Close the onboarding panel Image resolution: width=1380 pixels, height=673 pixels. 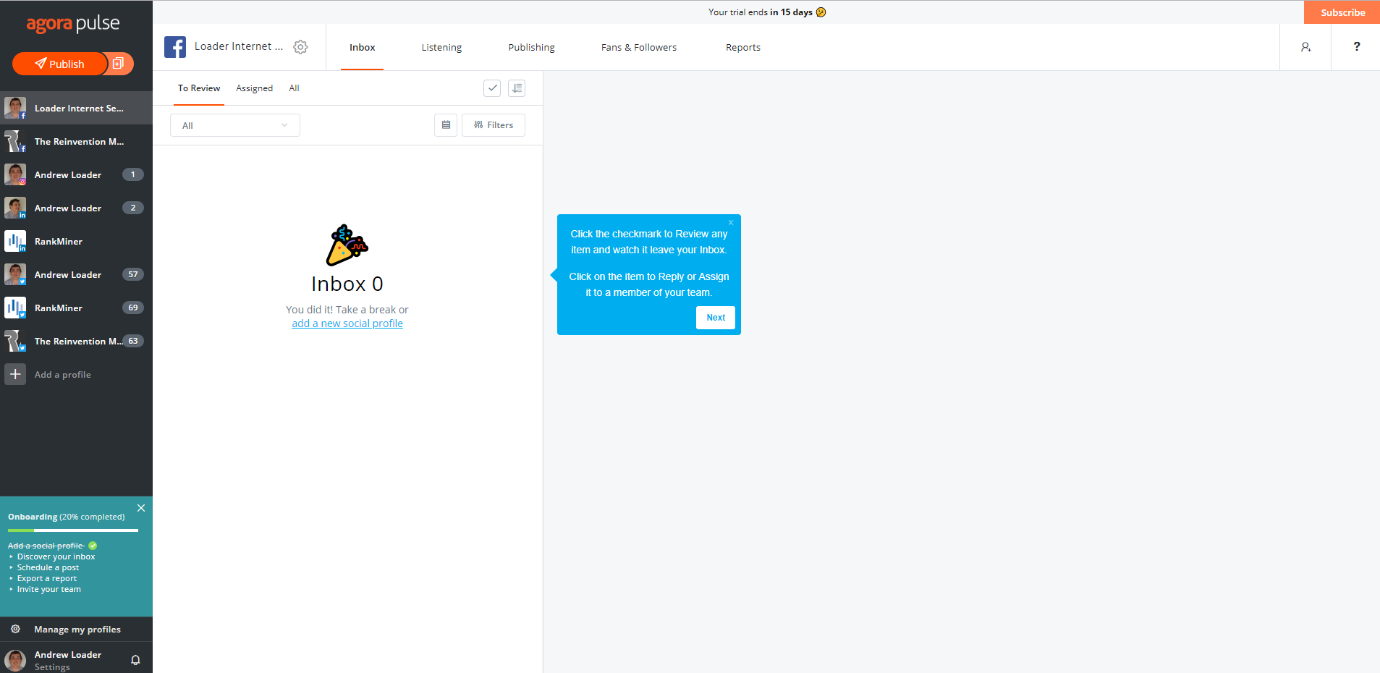pyautogui.click(x=141, y=508)
